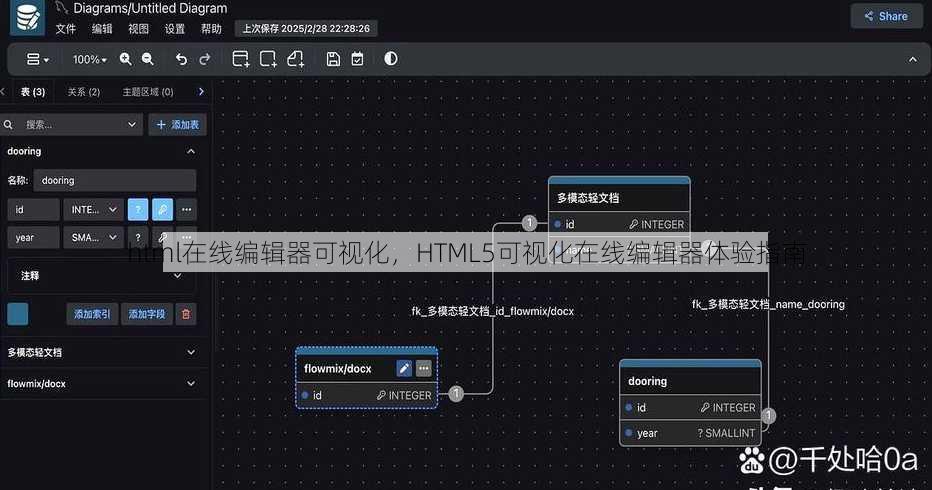Viewport: 932px width, 490px height.
Task: Open the 编辑 menu
Action: [x=102, y=29]
